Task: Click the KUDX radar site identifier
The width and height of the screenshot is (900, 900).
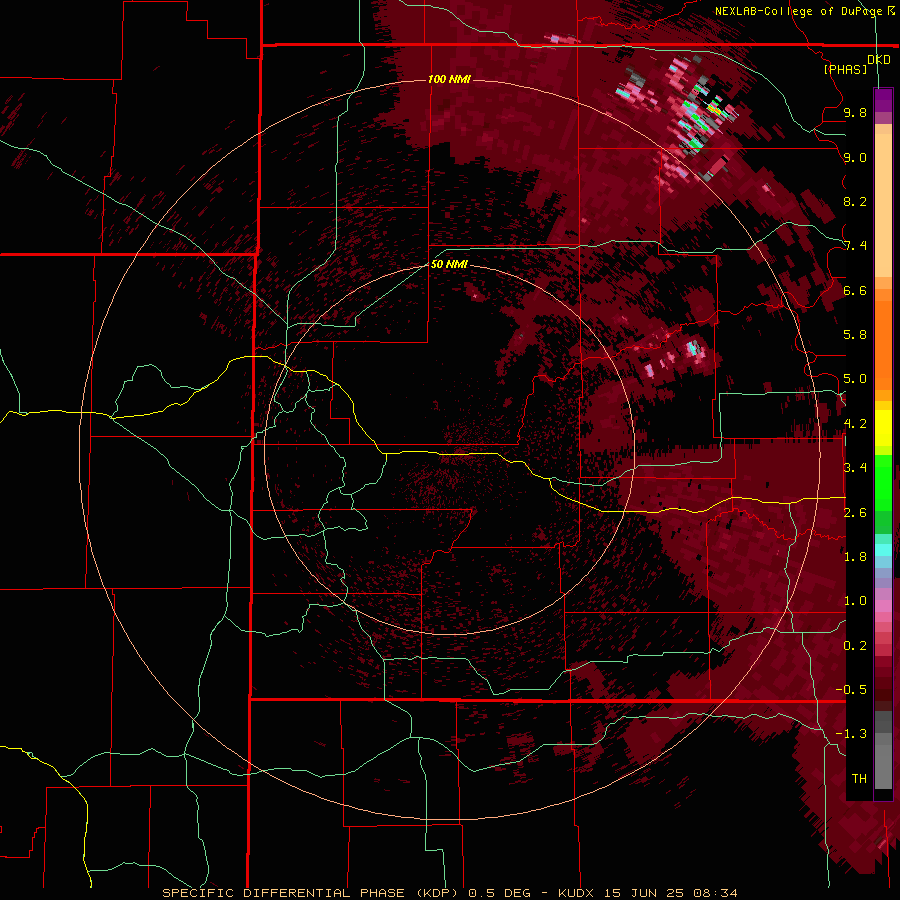Action: tap(577, 893)
